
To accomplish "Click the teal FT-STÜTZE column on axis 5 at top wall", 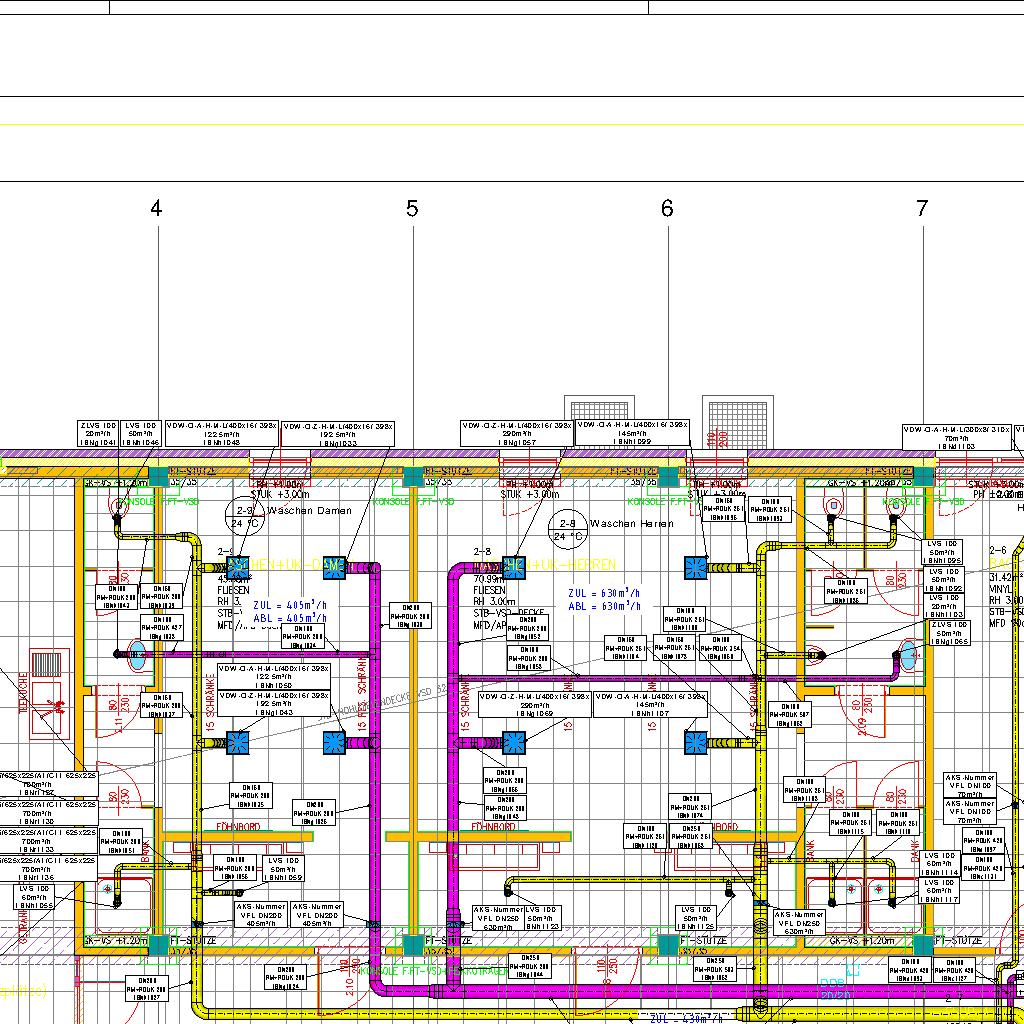I will 413,476.
